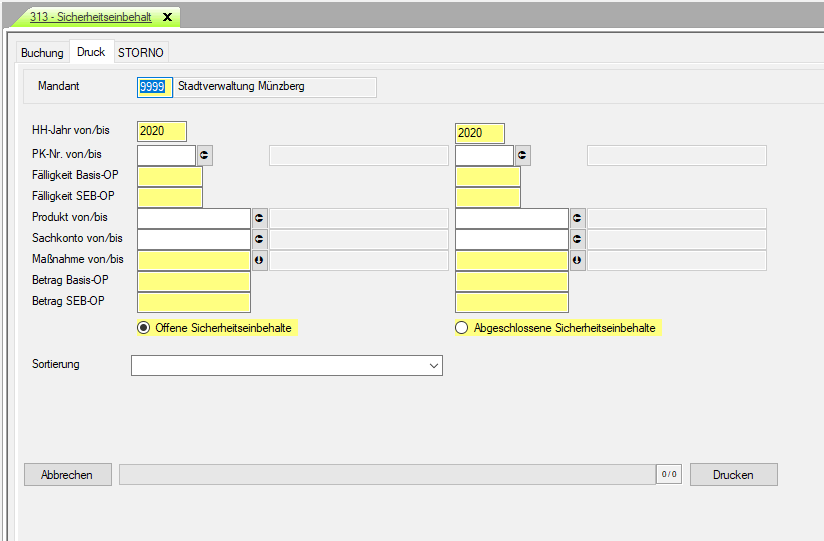The image size is (824, 541).
Task: Click lookup icon beside left Sachkonto field
Action: coord(260,239)
